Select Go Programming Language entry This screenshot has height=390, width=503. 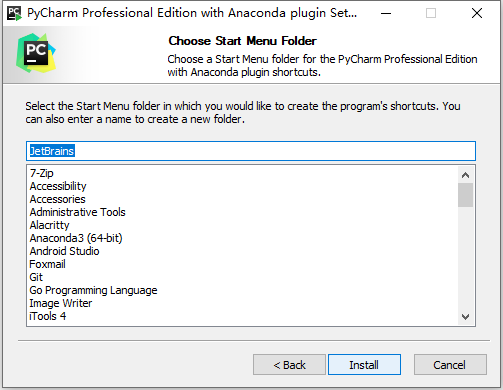pyautogui.click(x=93, y=290)
